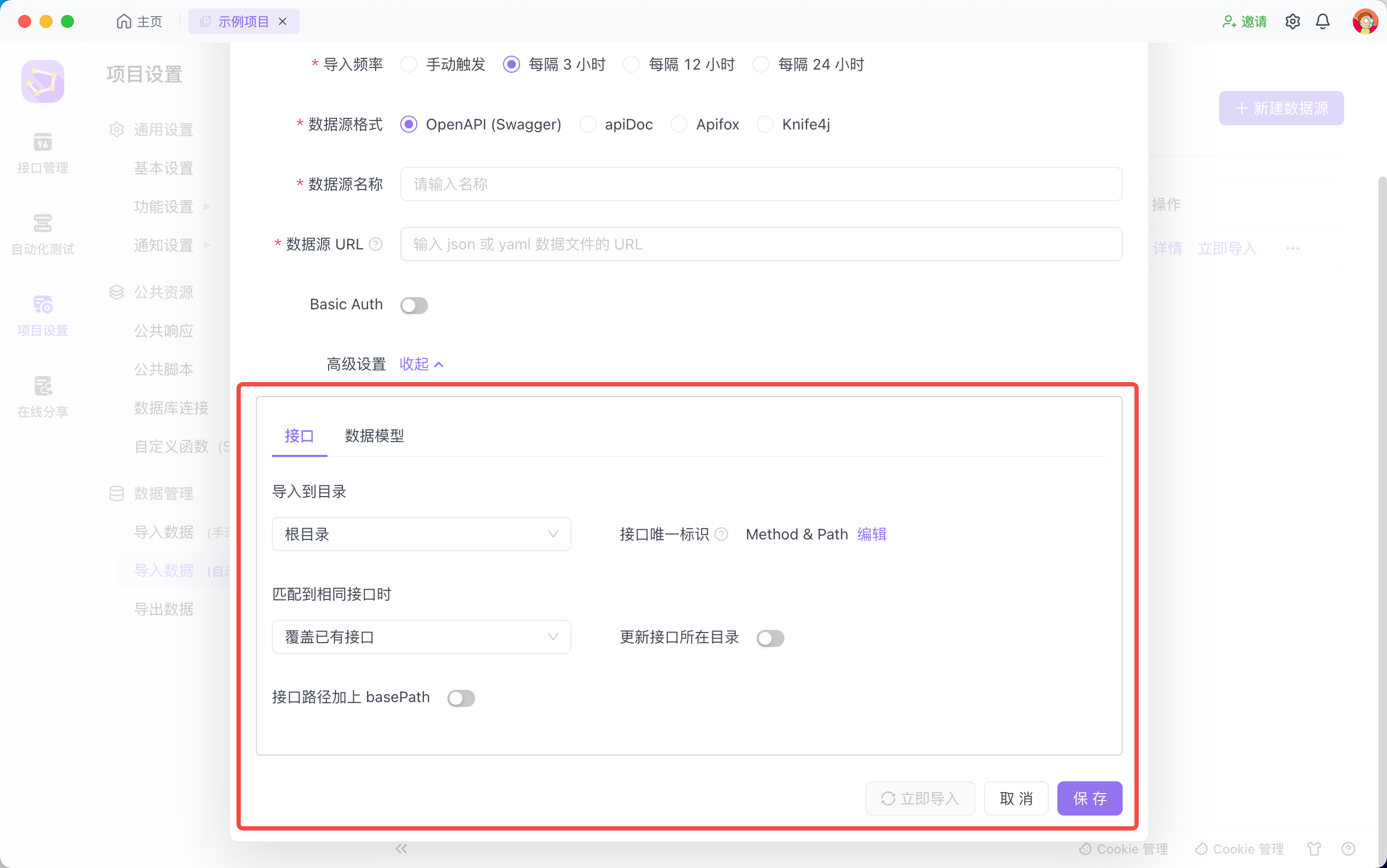Screen dimensions: 1387x868
Task: Select the 每隔 12 小时 radio option
Action: click(x=632, y=64)
